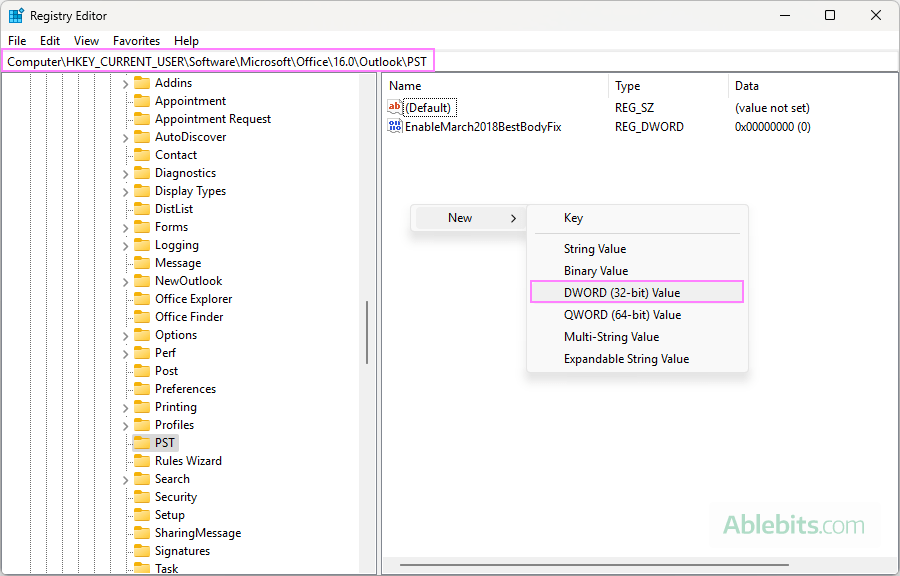Expand the Addins key
The width and height of the screenshot is (900, 576).
coord(125,84)
